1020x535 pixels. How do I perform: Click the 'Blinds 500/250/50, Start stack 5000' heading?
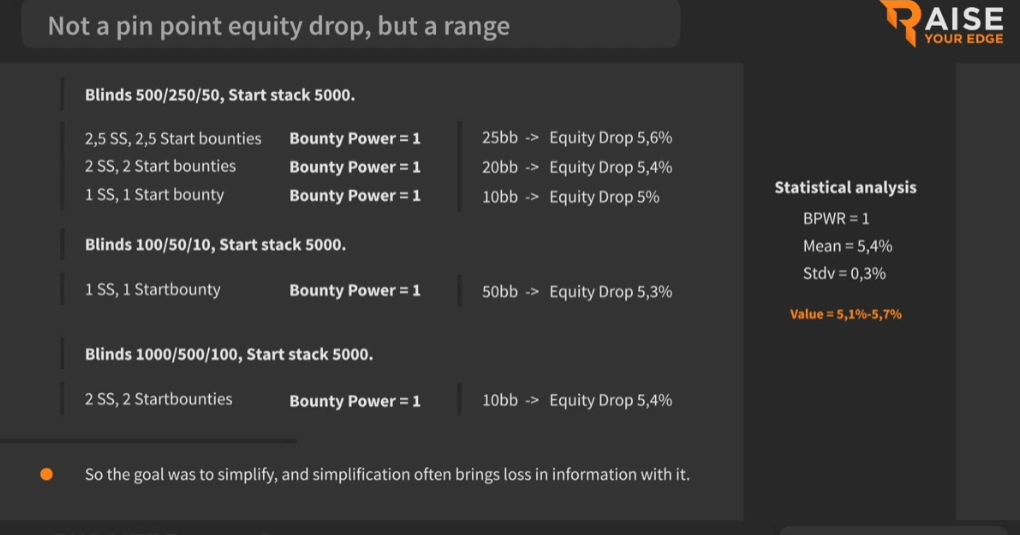pyautogui.click(x=220, y=95)
